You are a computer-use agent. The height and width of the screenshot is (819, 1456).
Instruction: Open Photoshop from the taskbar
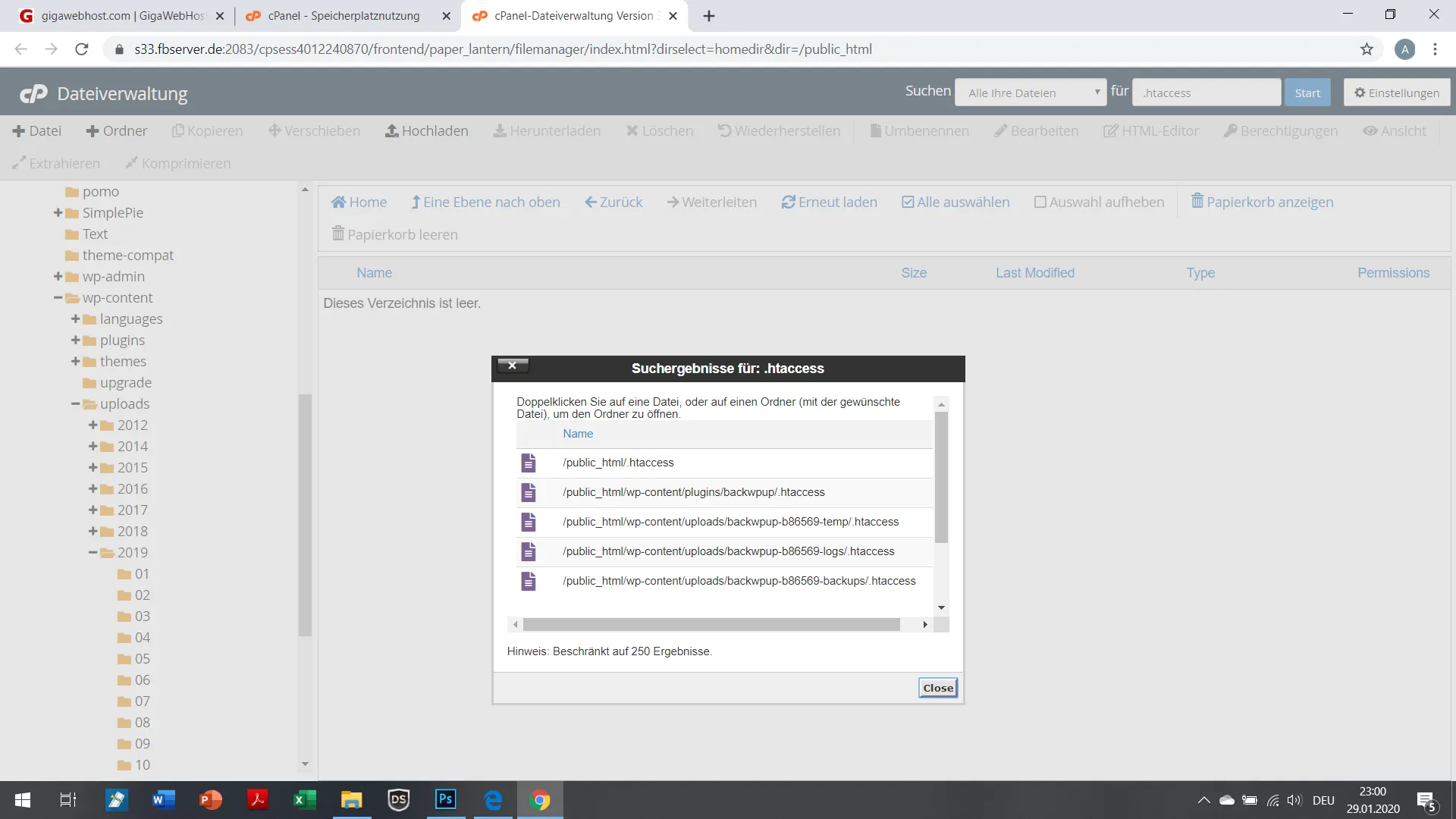pyautogui.click(x=446, y=799)
